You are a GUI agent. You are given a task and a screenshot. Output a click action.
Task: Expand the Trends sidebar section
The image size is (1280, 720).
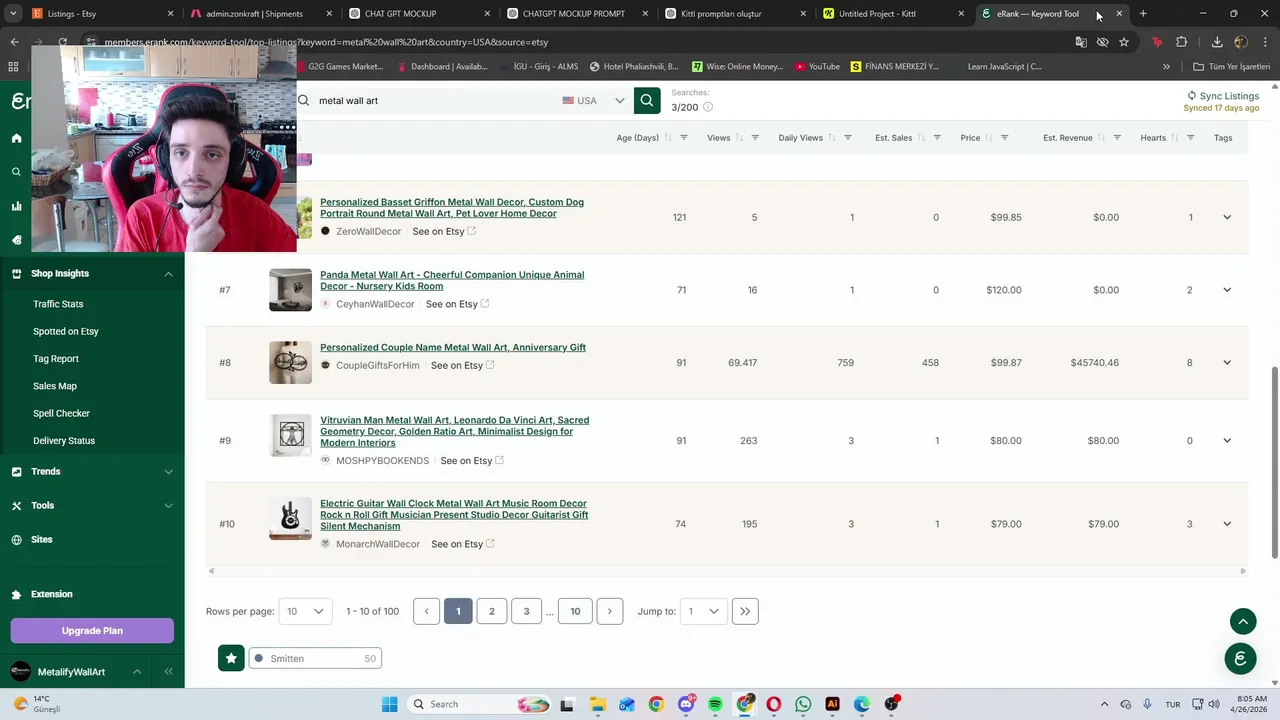click(x=168, y=472)
